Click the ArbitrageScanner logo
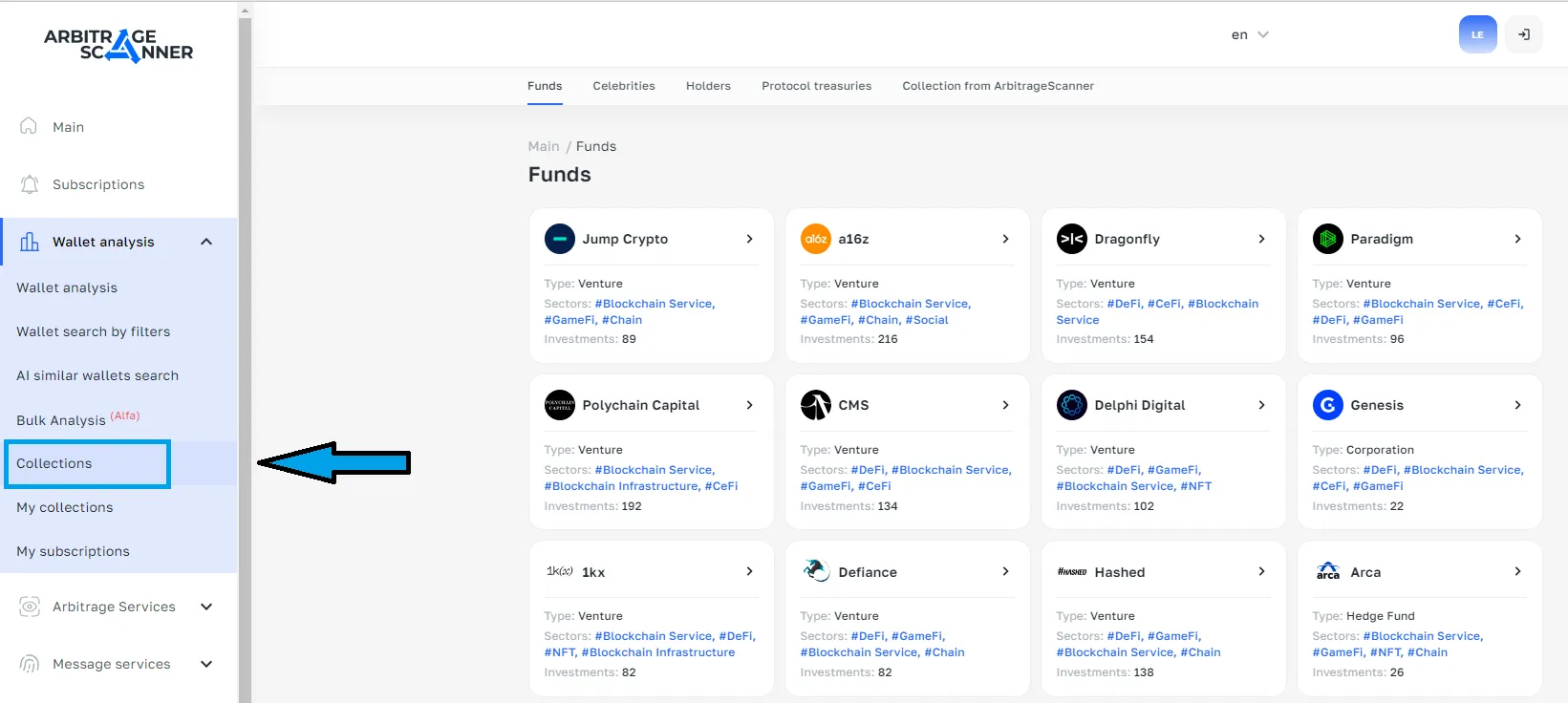The height and width of the screenshot is (703, 1568). point(118,45)
